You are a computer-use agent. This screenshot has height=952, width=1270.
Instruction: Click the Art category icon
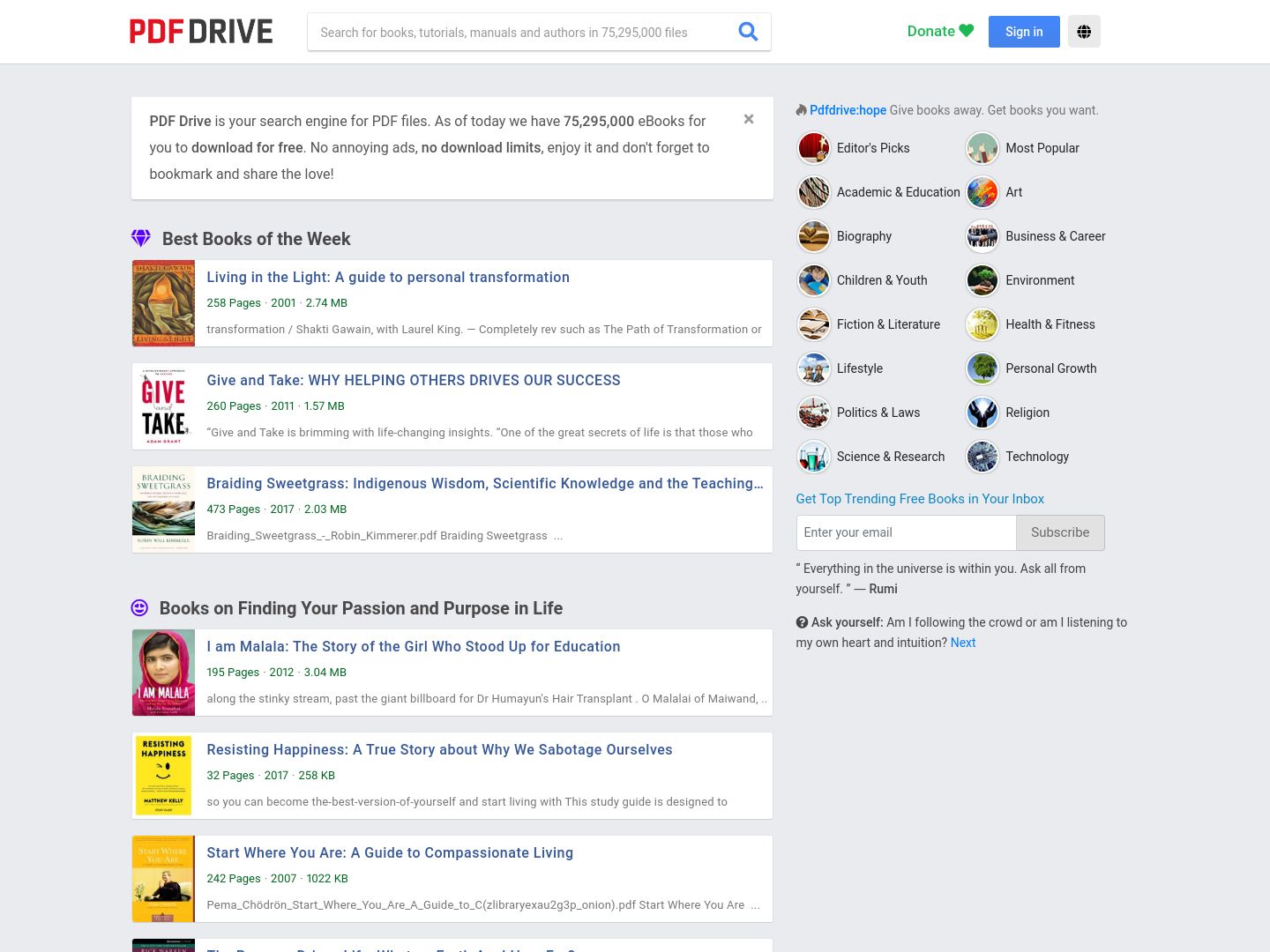(982, 192)
